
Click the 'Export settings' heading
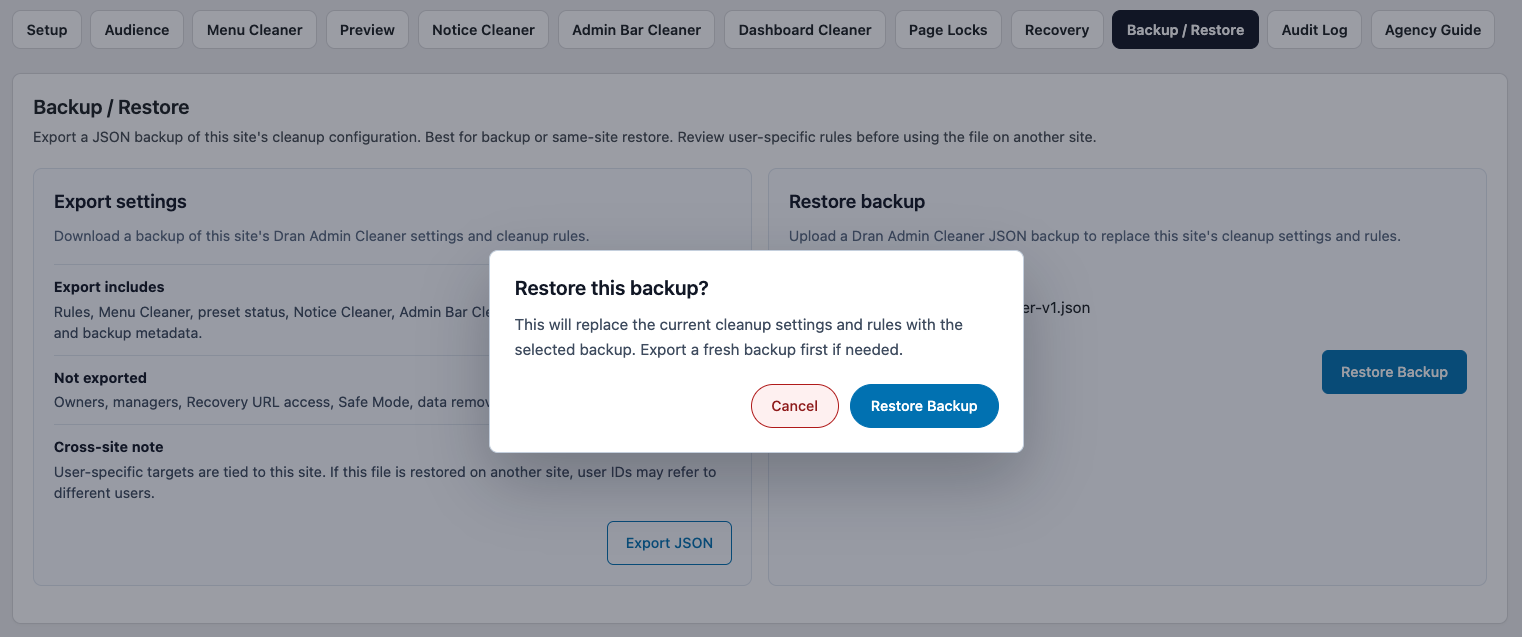(x=120, y=201)
